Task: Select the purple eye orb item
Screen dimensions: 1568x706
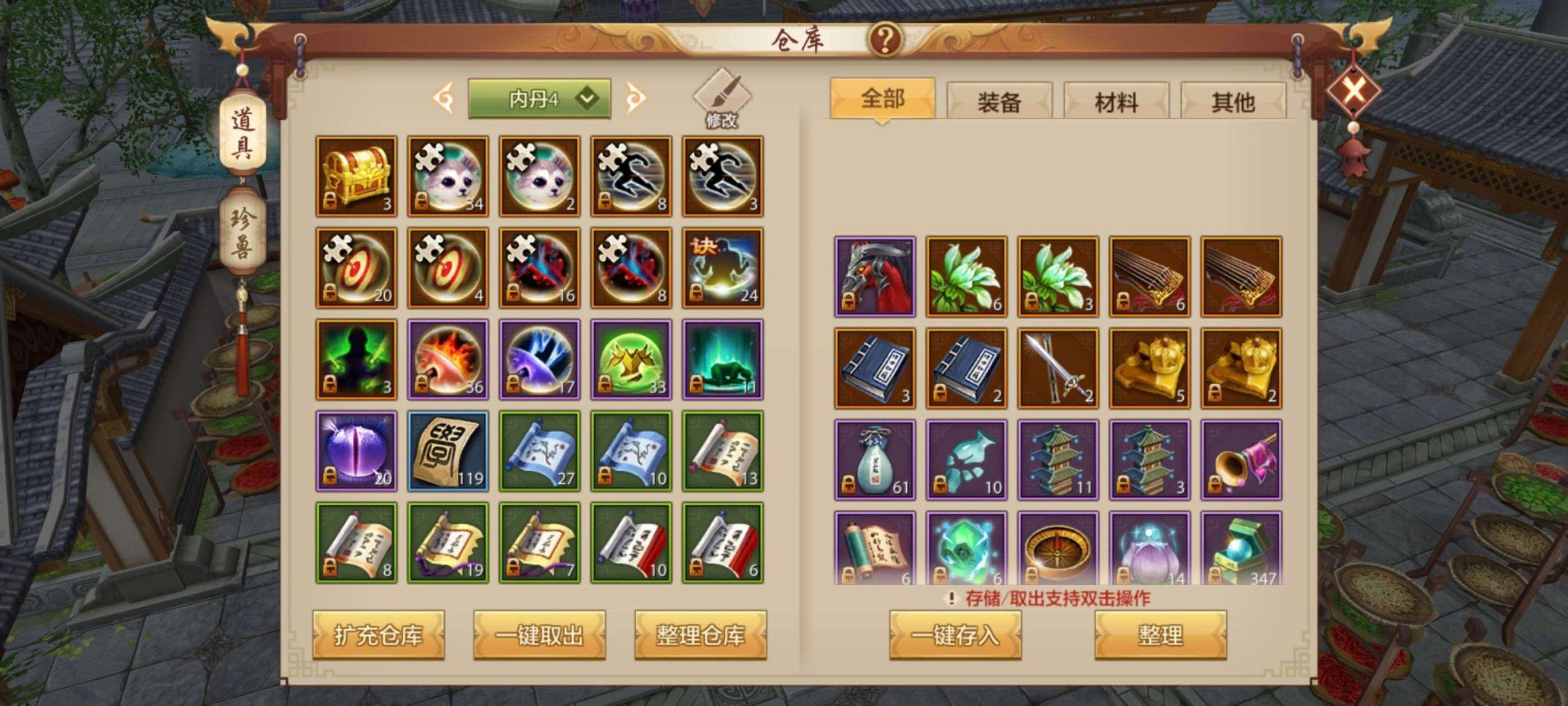Action: pyautogui.click(x=356, y=450)
